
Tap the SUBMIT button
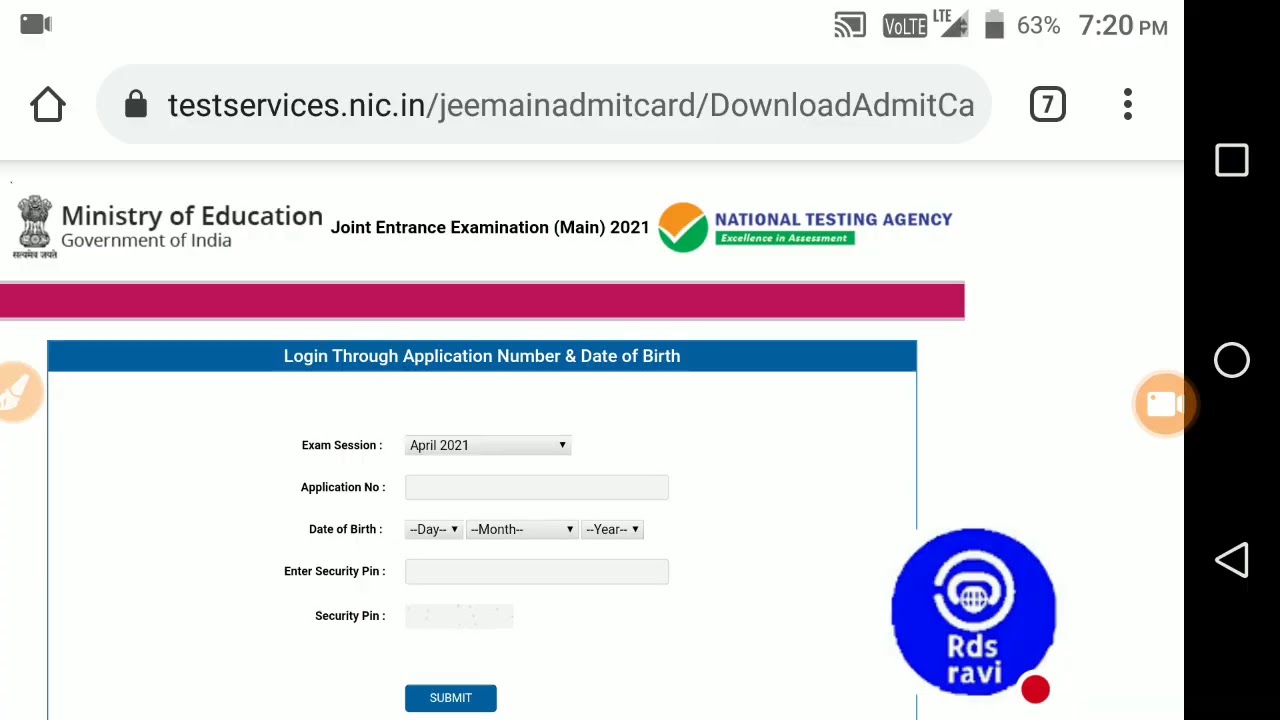[x=451, y=698]
